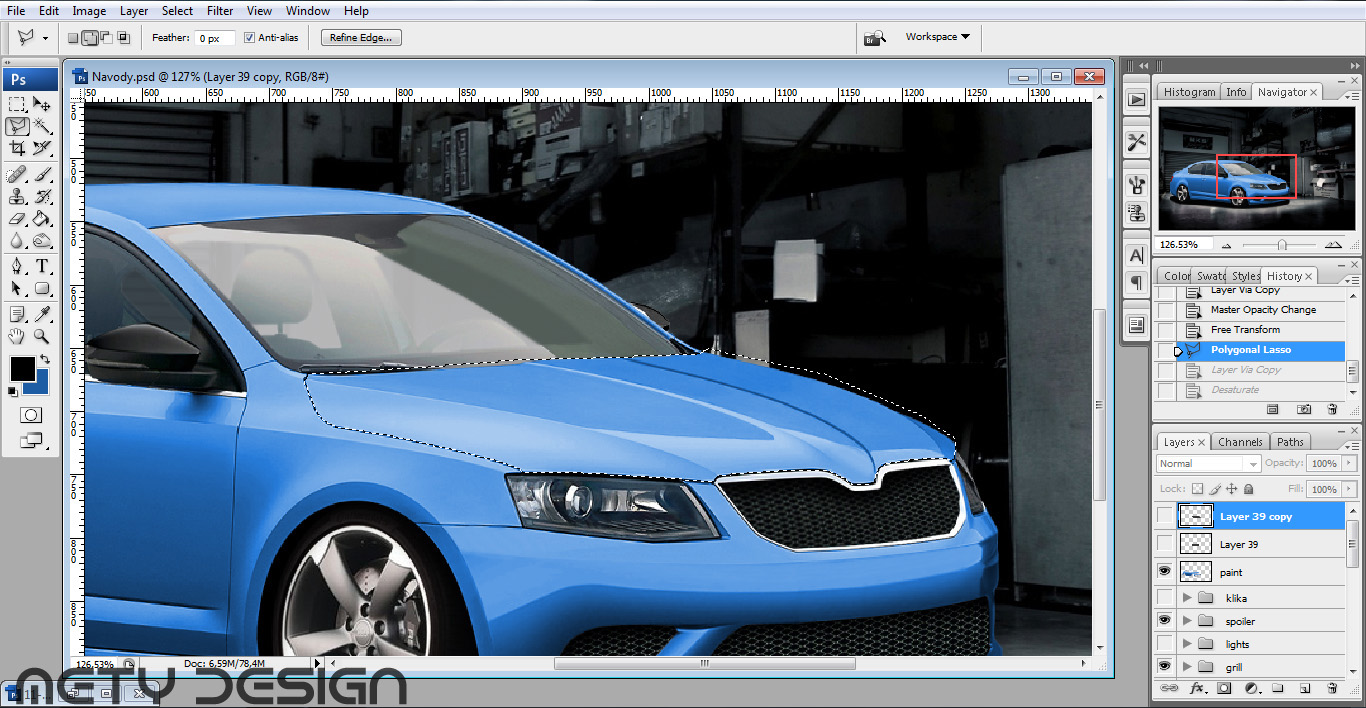The height and width of the screenshot is (708, 1366).
Task: Open the Select menu
Action: pos(177,11)
